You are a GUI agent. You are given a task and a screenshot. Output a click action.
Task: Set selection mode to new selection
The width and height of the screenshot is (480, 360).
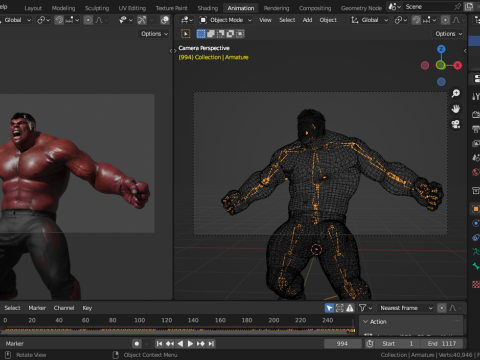[201, 34]
